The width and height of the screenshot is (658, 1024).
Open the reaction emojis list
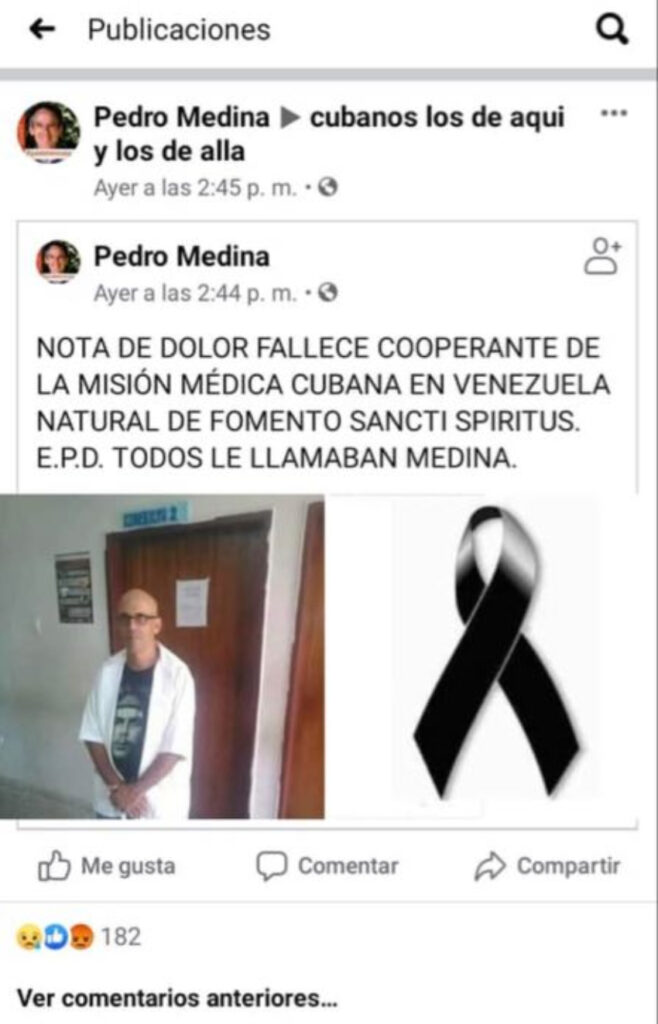pos(55,937)
